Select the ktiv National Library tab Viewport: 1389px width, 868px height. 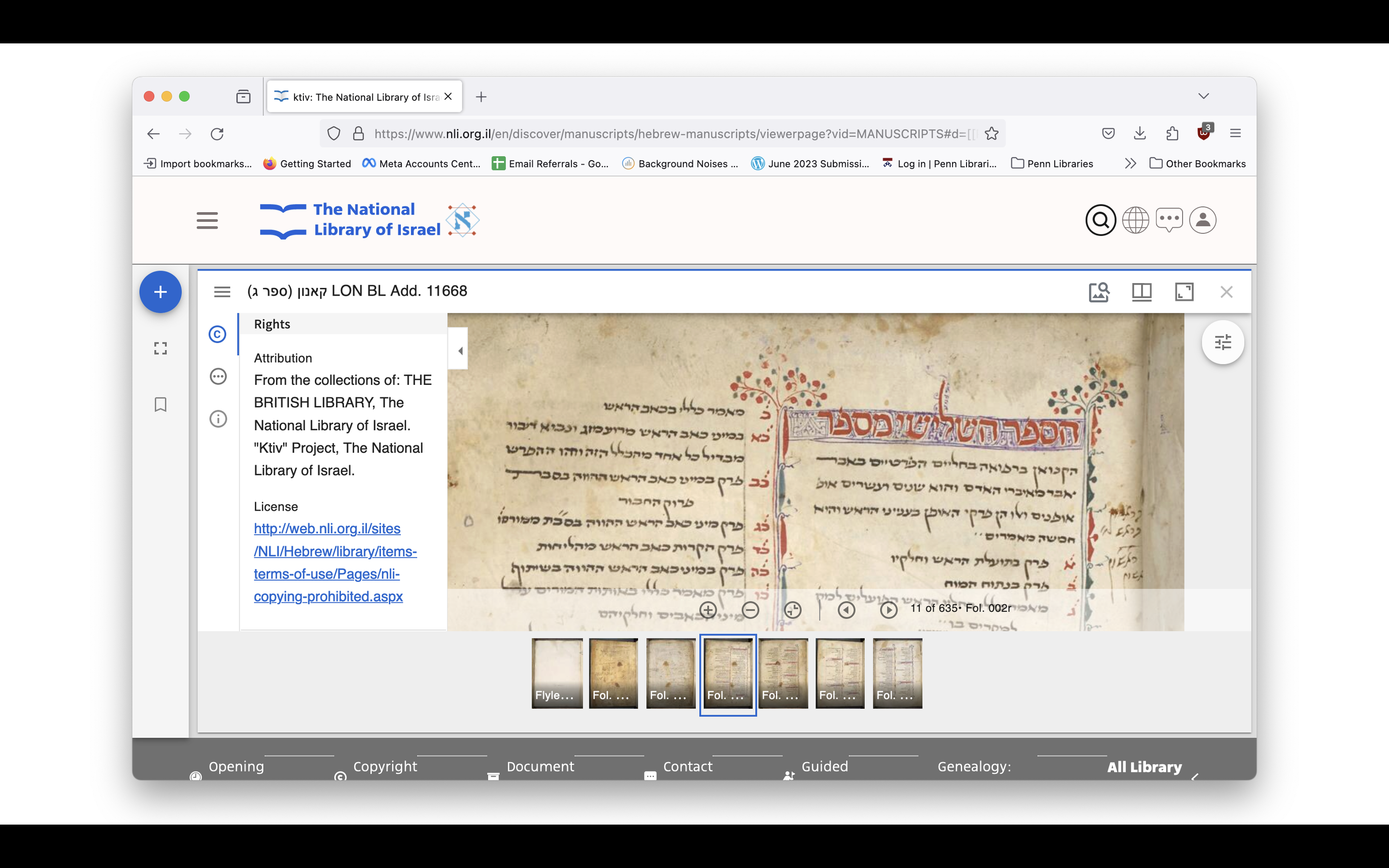(365, 97)
